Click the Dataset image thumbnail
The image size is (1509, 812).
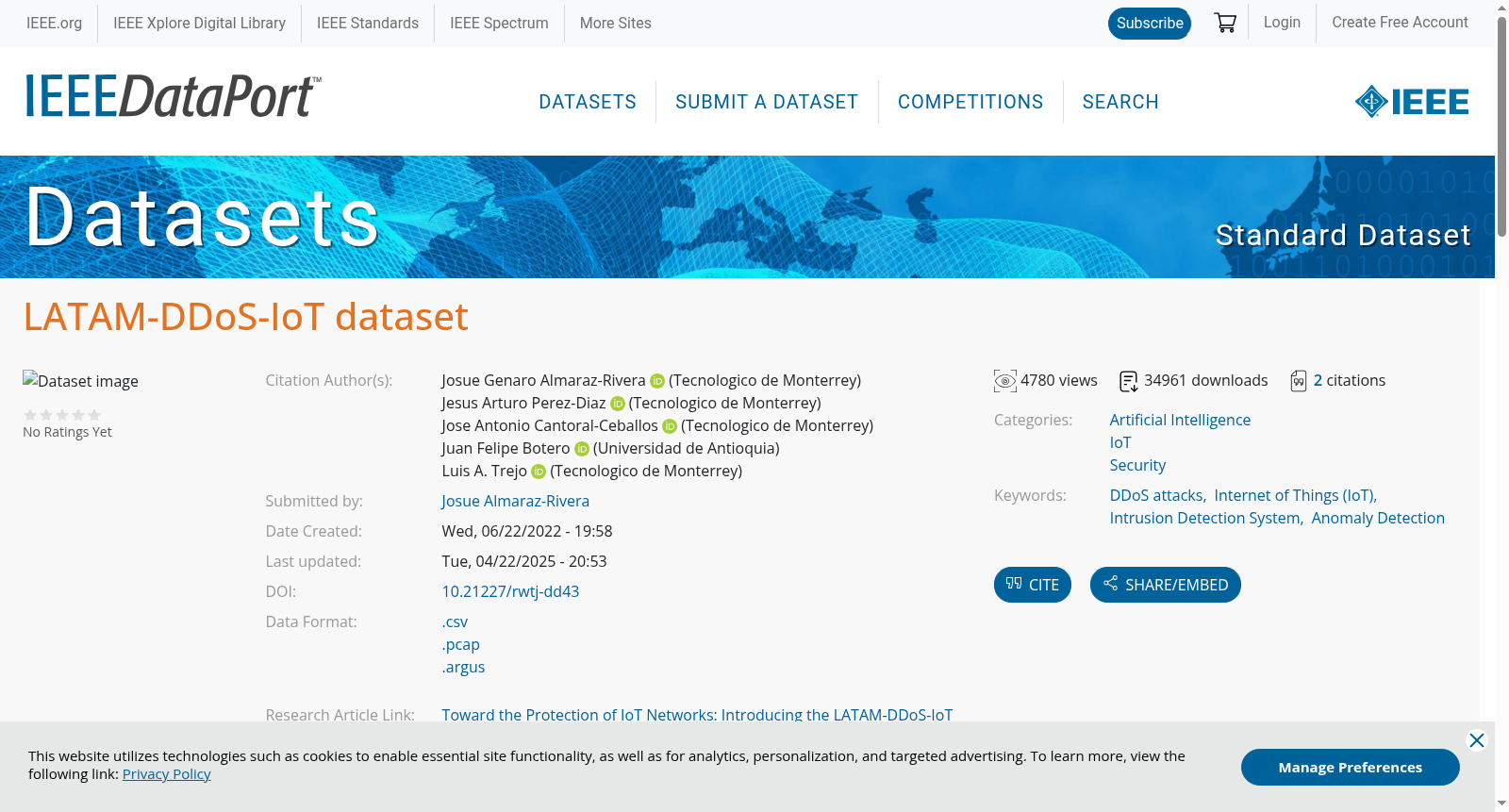81,381
